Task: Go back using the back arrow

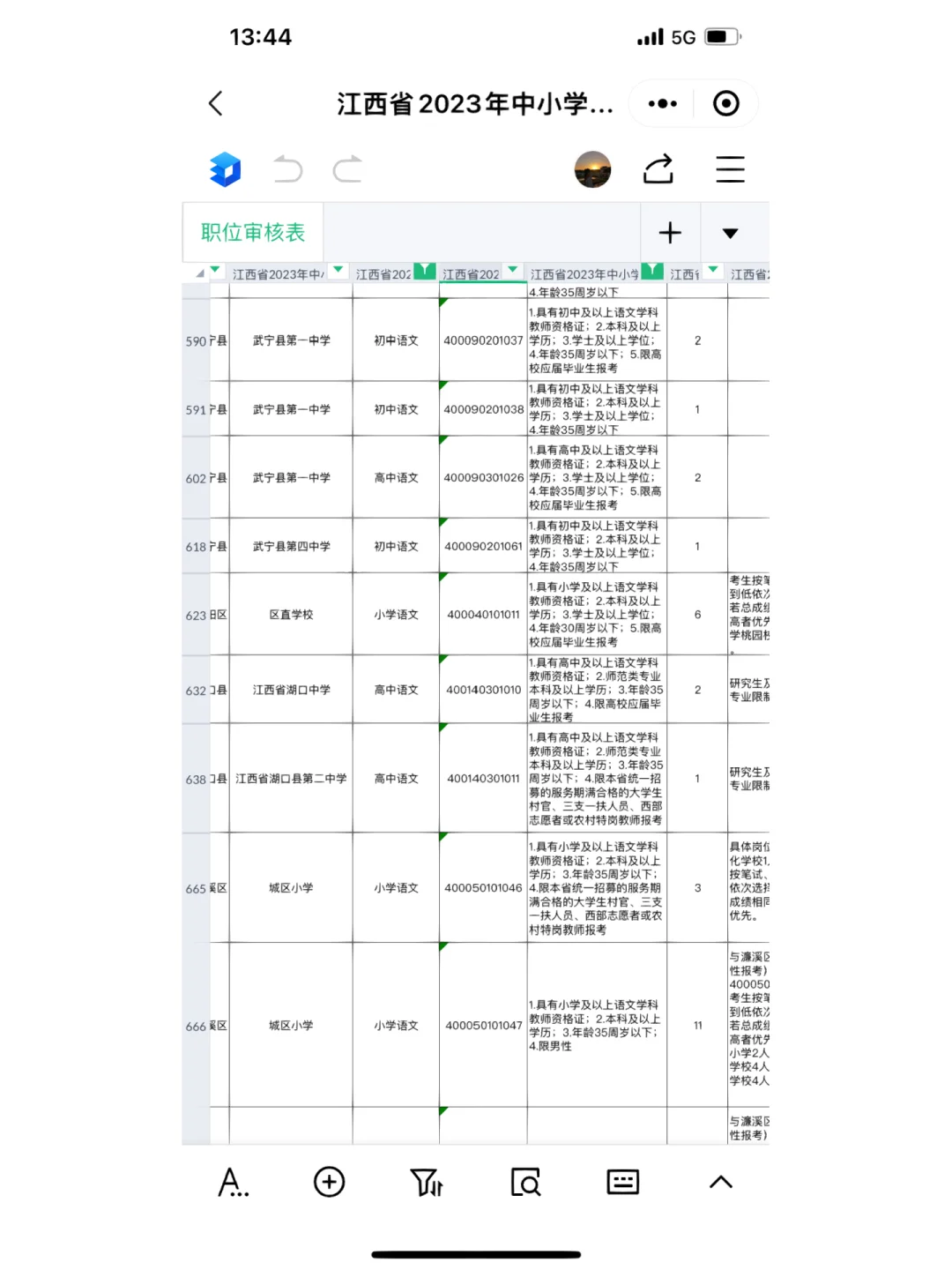Action: 215,103
